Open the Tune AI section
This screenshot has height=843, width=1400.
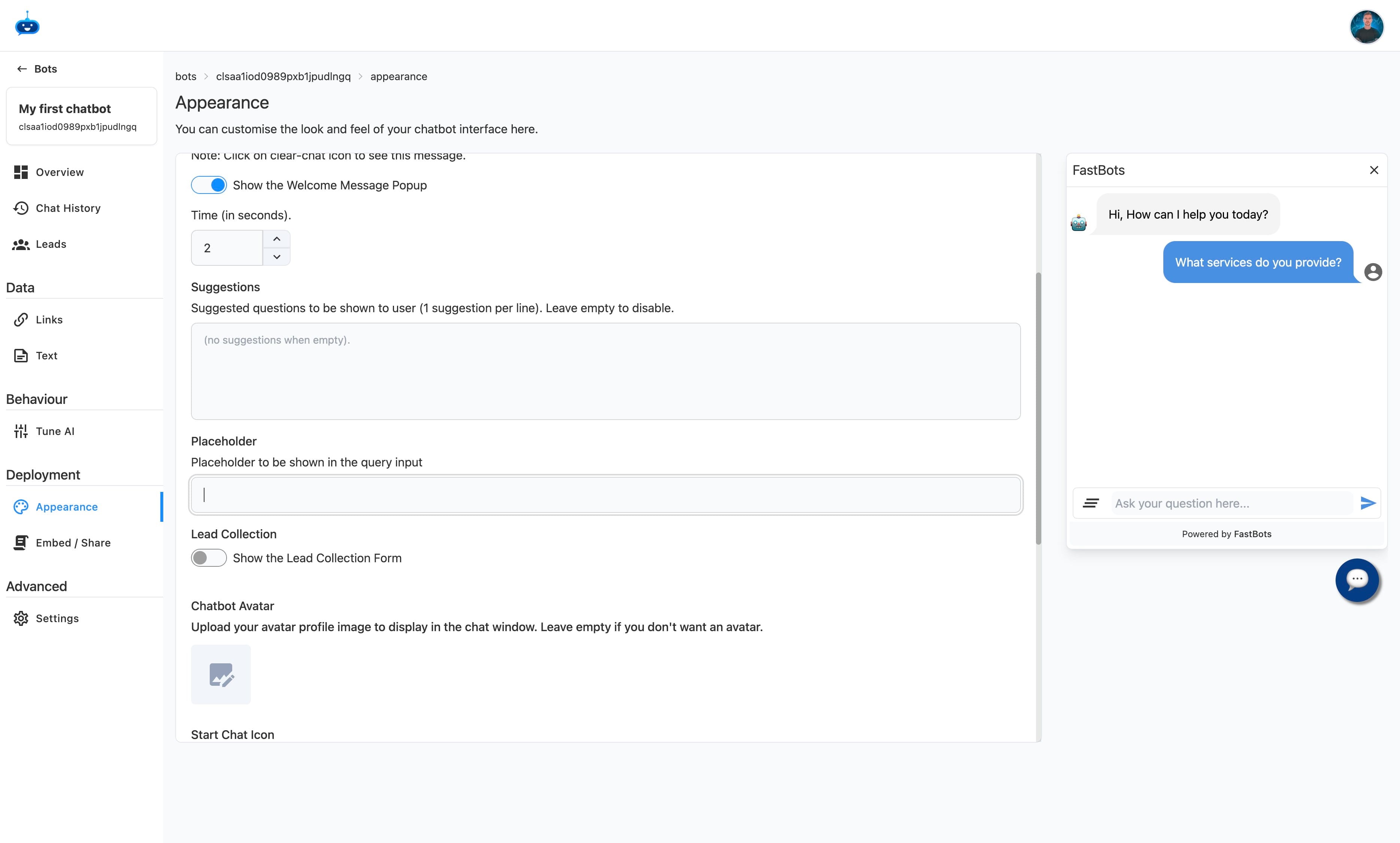[55, 431]
